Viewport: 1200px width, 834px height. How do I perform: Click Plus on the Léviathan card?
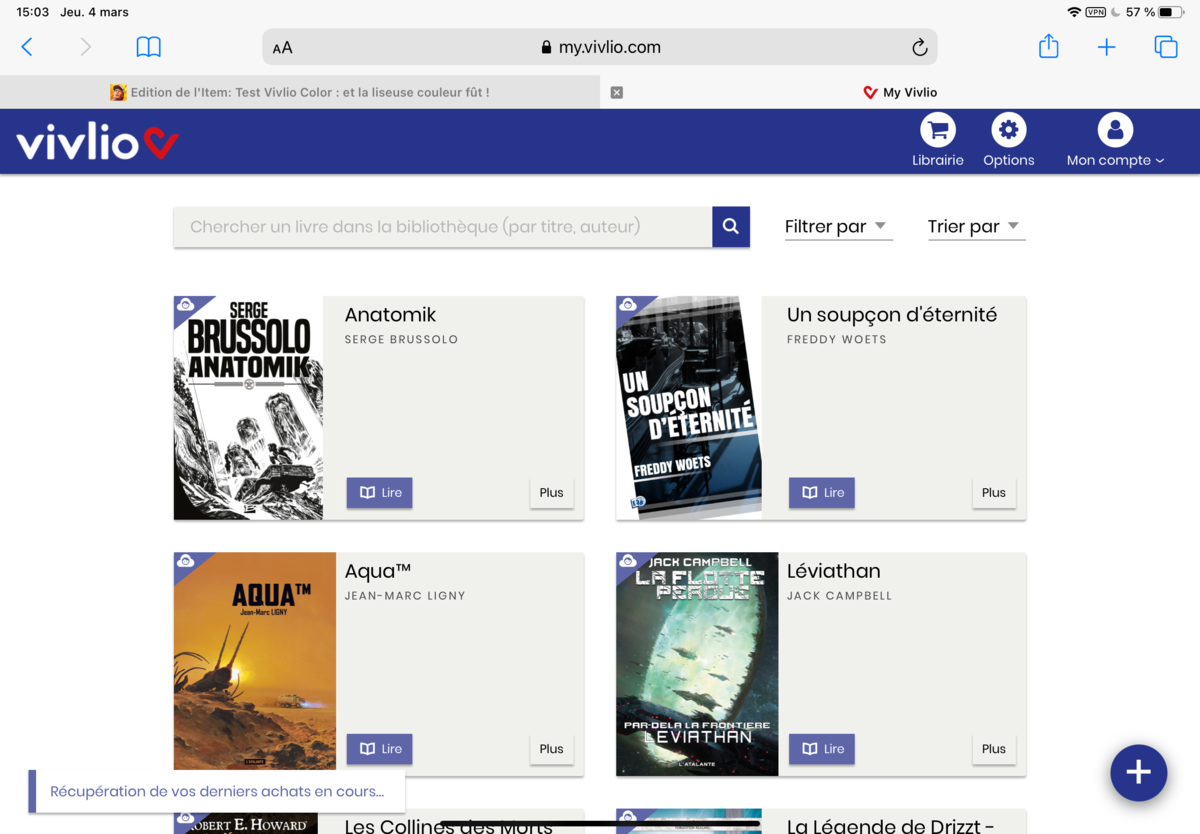pos(994,749)
